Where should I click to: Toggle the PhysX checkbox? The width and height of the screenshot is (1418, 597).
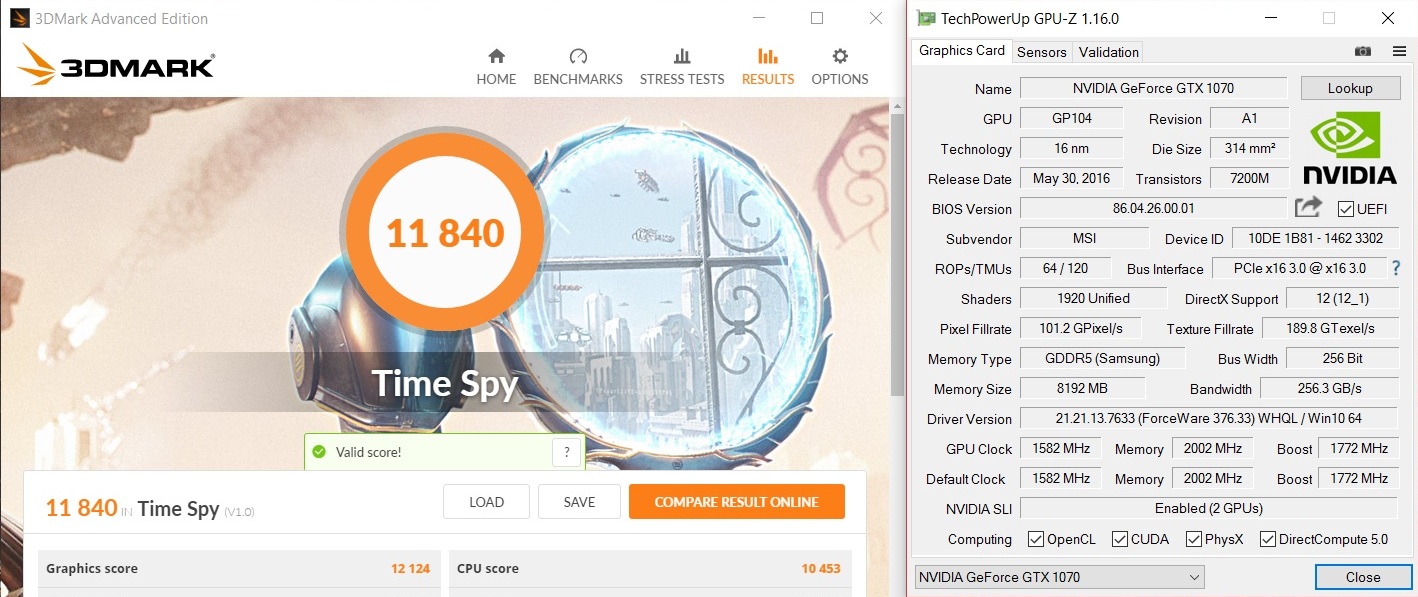coord(1194,539)
